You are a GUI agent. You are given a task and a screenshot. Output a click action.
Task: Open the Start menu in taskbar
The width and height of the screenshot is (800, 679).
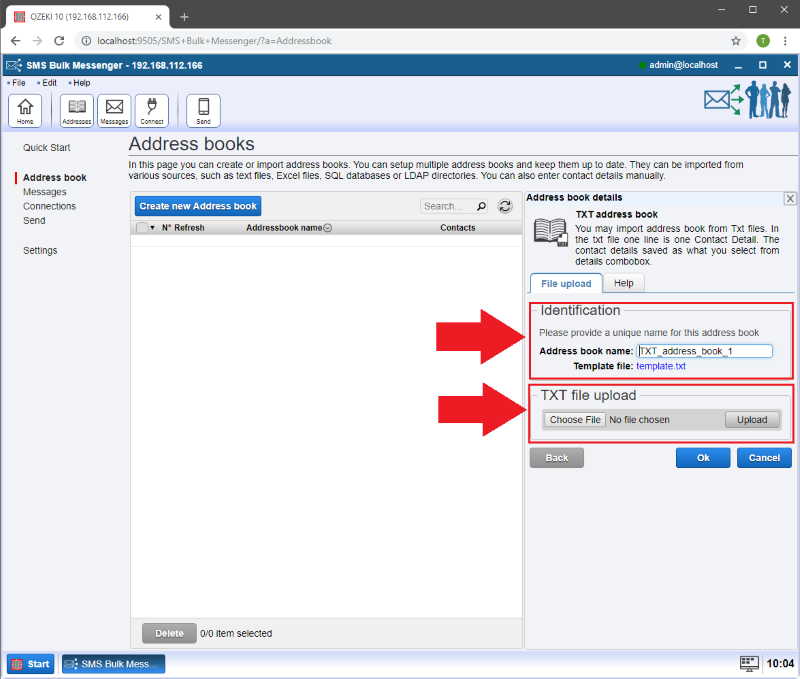click(31, 664)
